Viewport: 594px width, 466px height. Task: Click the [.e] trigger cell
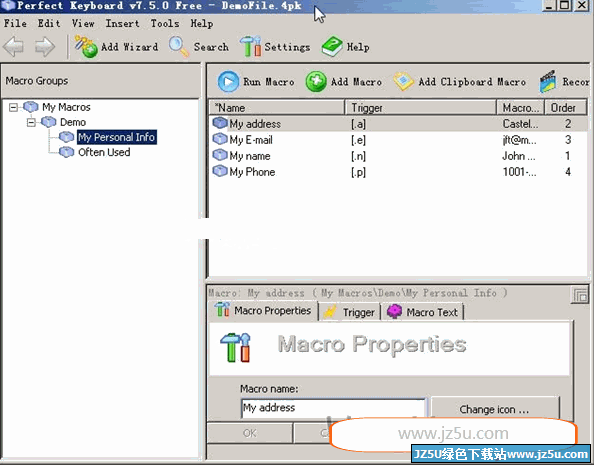click(x=358, y=140)
